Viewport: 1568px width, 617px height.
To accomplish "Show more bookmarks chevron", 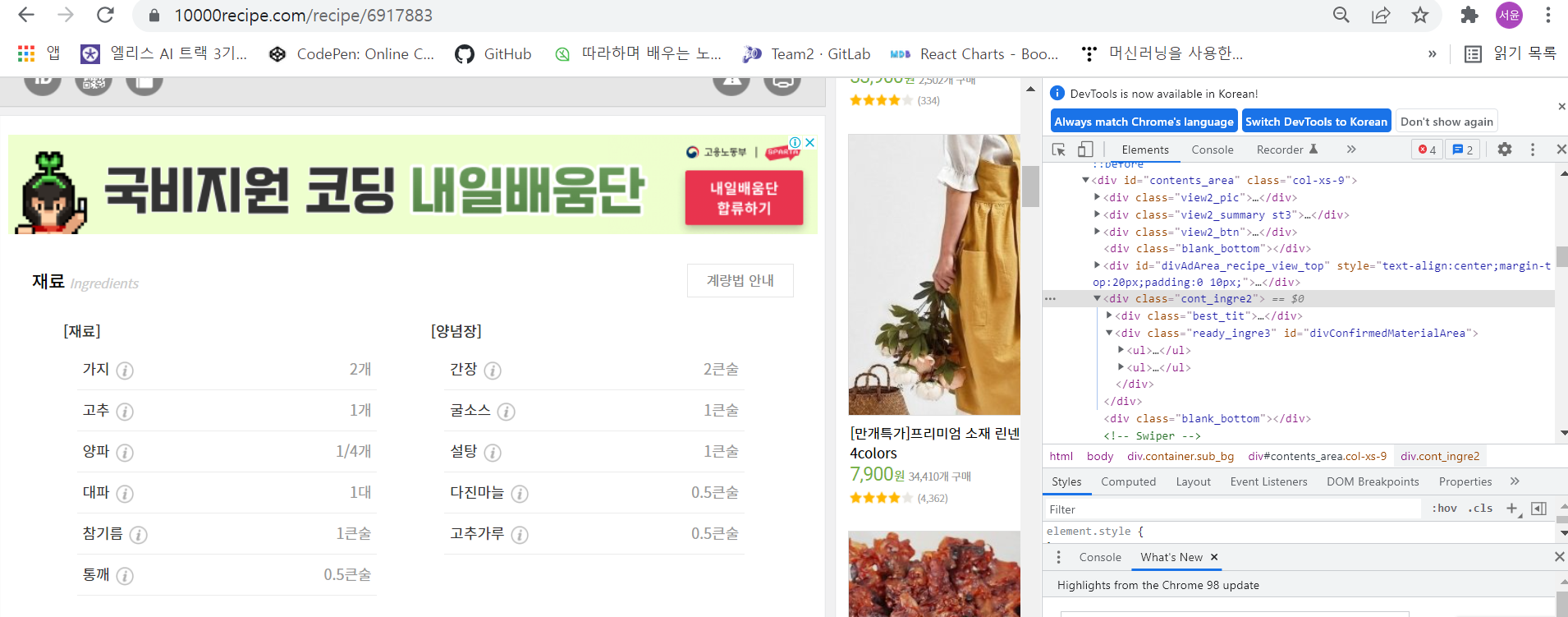I will click(1433, 53).
